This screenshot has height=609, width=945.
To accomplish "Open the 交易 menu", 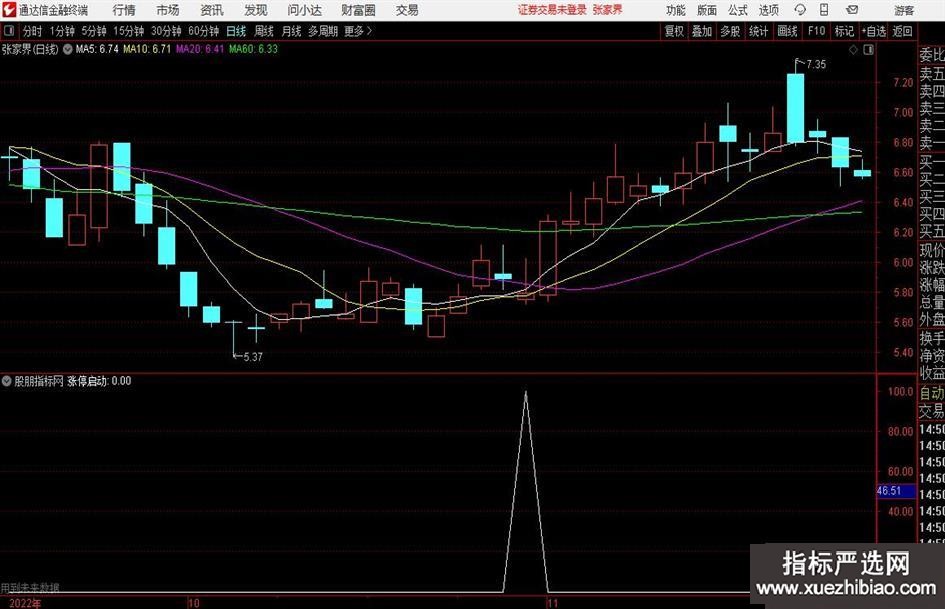I will (x=407, y=10).
